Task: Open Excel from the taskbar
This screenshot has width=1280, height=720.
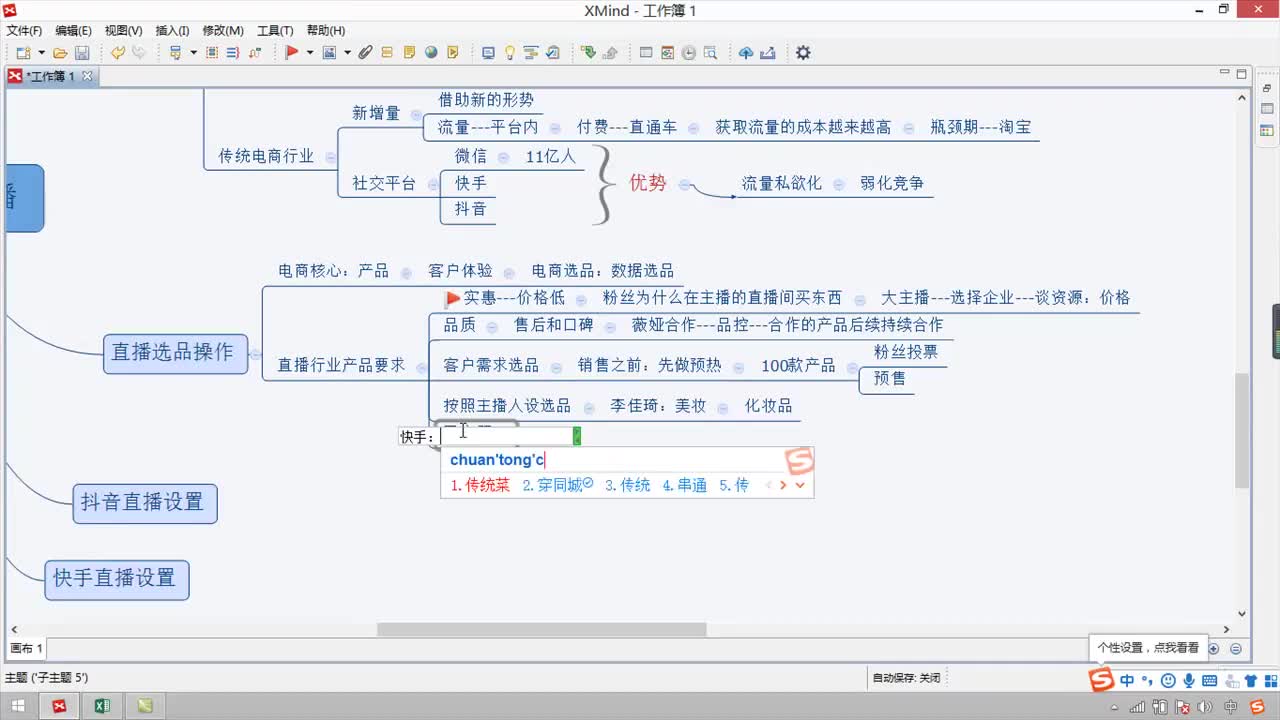Action: (102, 706)
